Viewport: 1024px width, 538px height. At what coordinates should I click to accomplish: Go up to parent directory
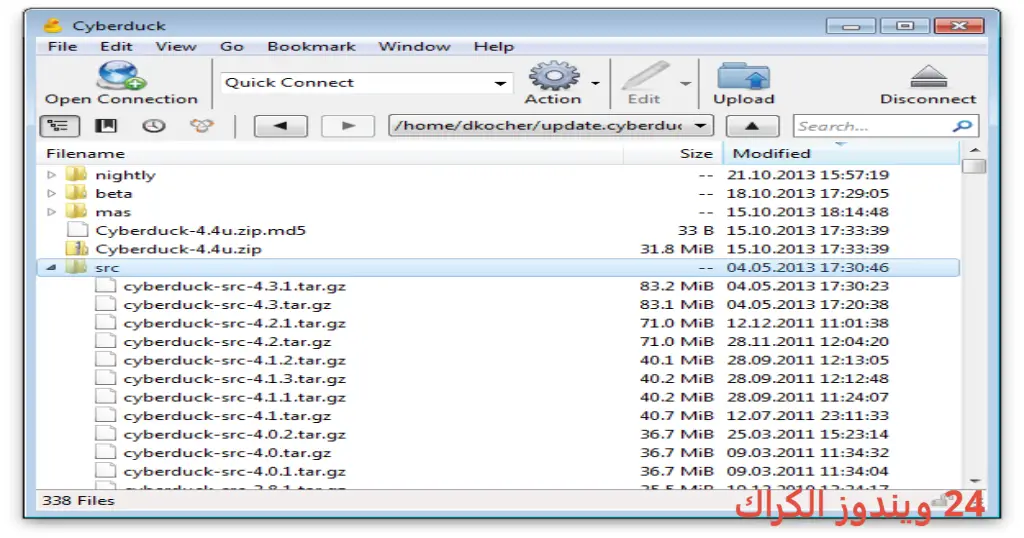pyautogui.click(x=752, y=126)
